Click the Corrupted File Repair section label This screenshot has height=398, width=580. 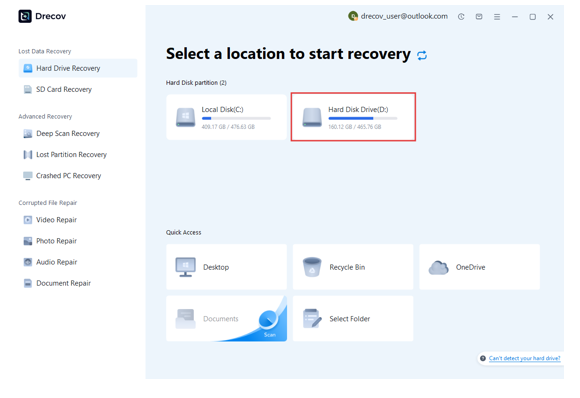click(x=48, y=203)
